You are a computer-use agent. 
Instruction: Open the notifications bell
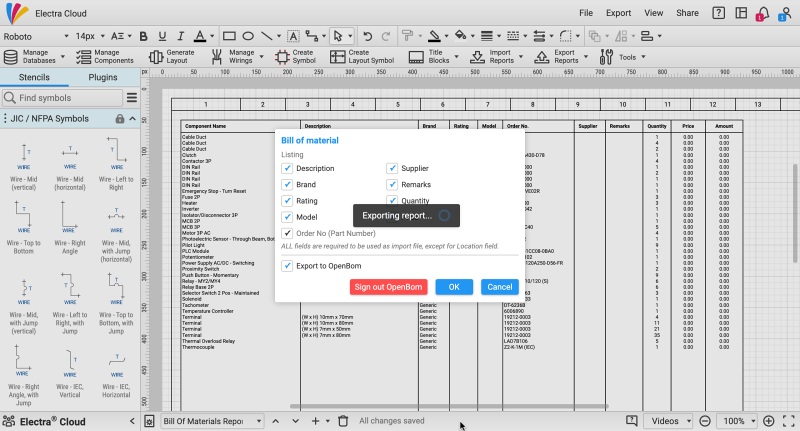click(763, 13)
